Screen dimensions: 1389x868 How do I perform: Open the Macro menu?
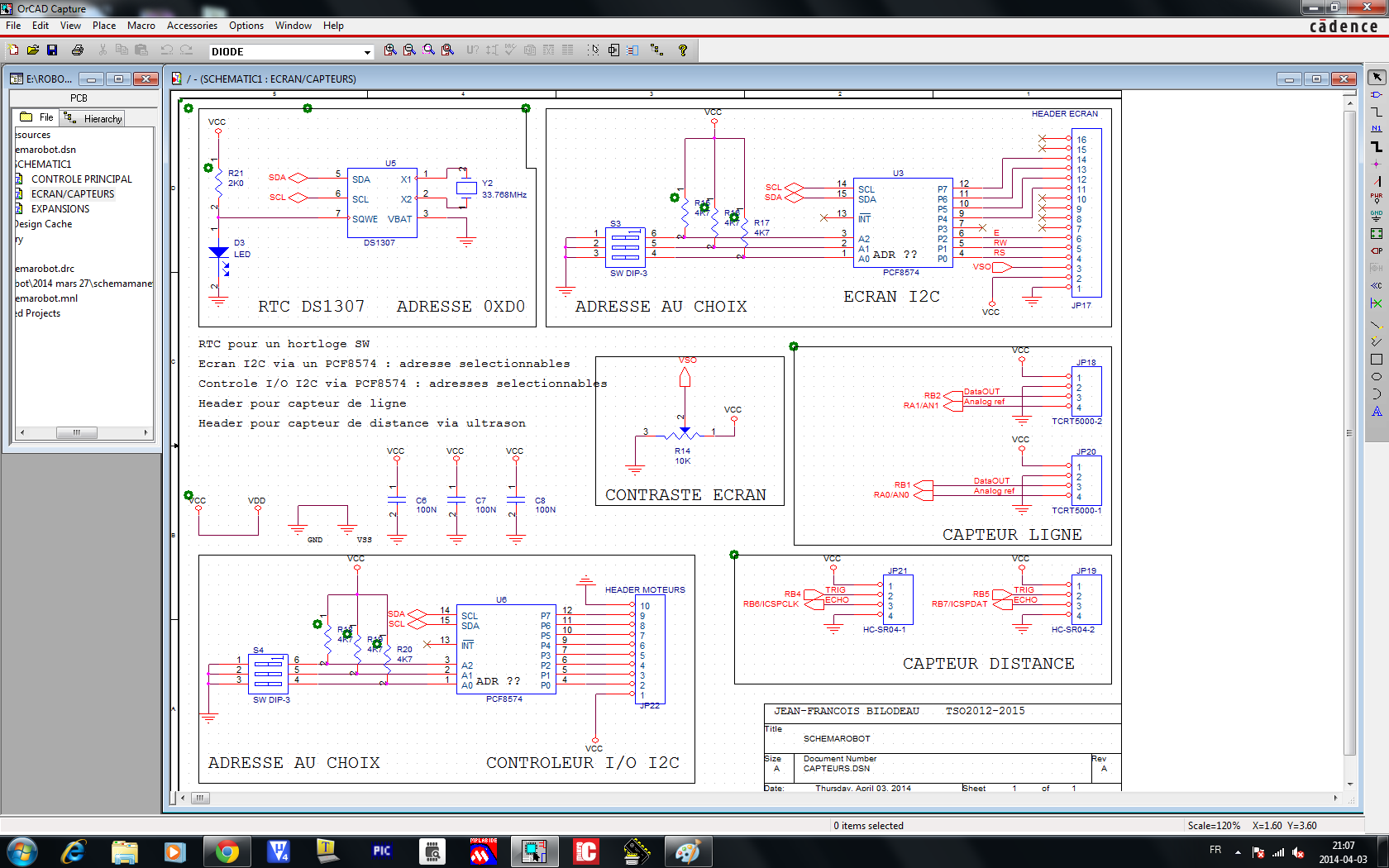tap(141, 26)
